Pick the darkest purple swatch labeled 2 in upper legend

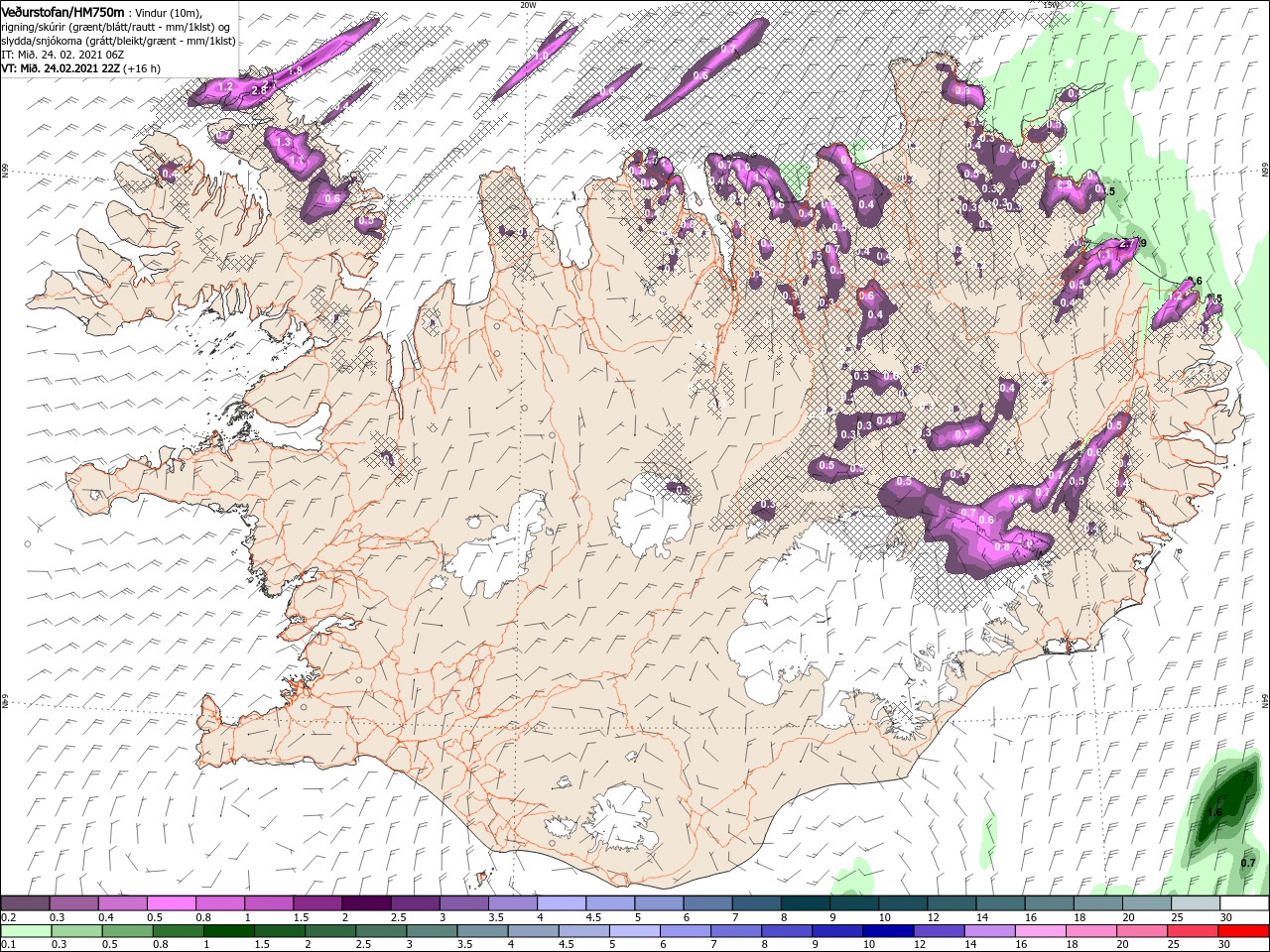click(x=365, y=903)
